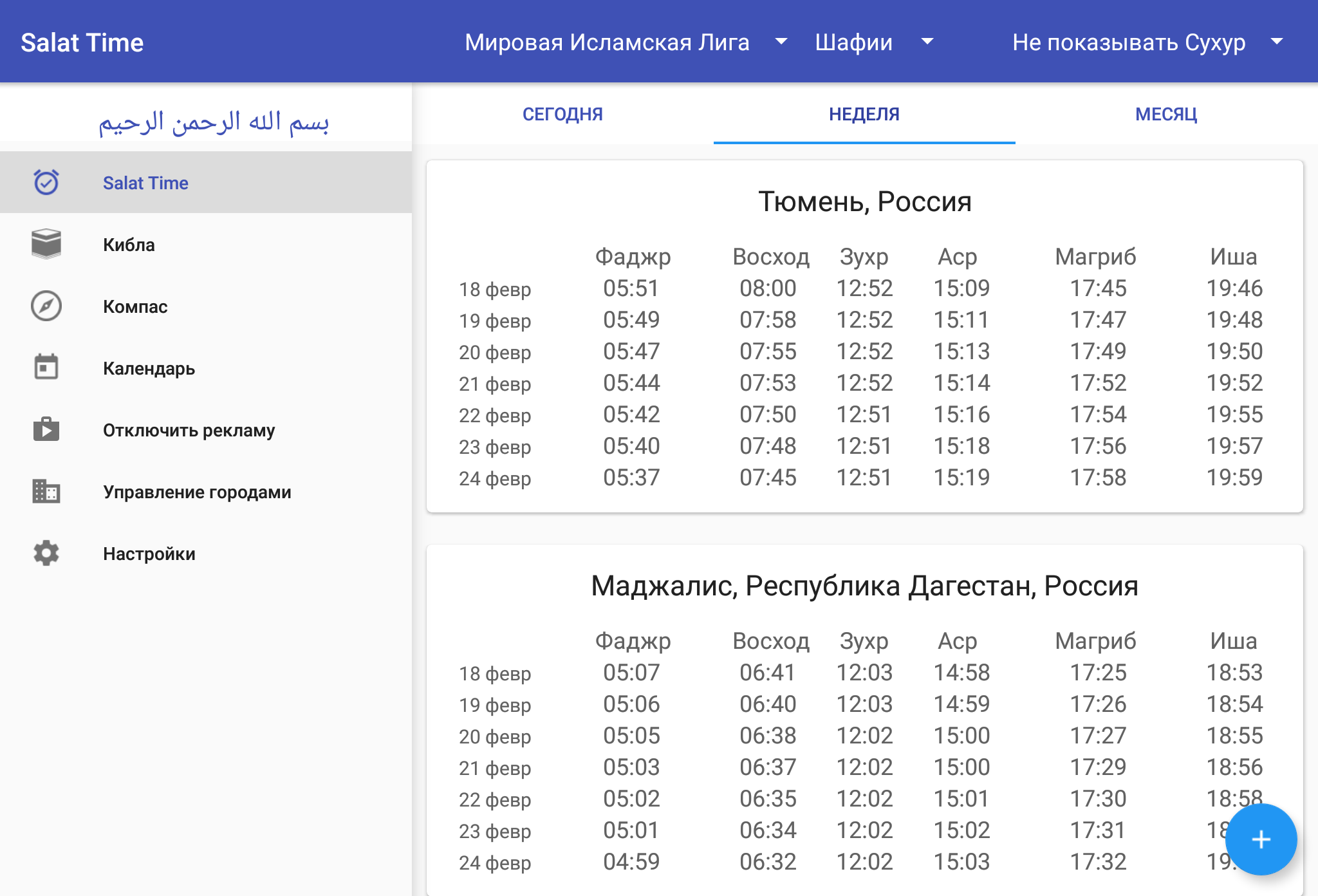Select Отключить рекламу menu entry
Viewport: 1318px width, 896px height.
pos(189,430)
